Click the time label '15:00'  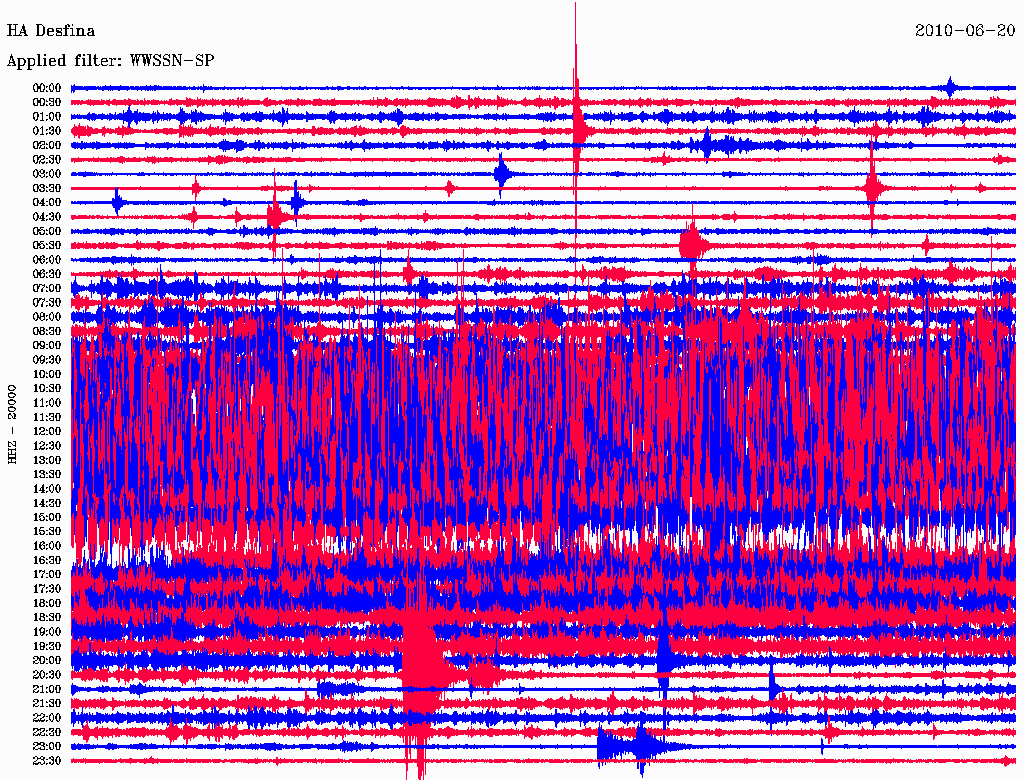coord(47,517)
